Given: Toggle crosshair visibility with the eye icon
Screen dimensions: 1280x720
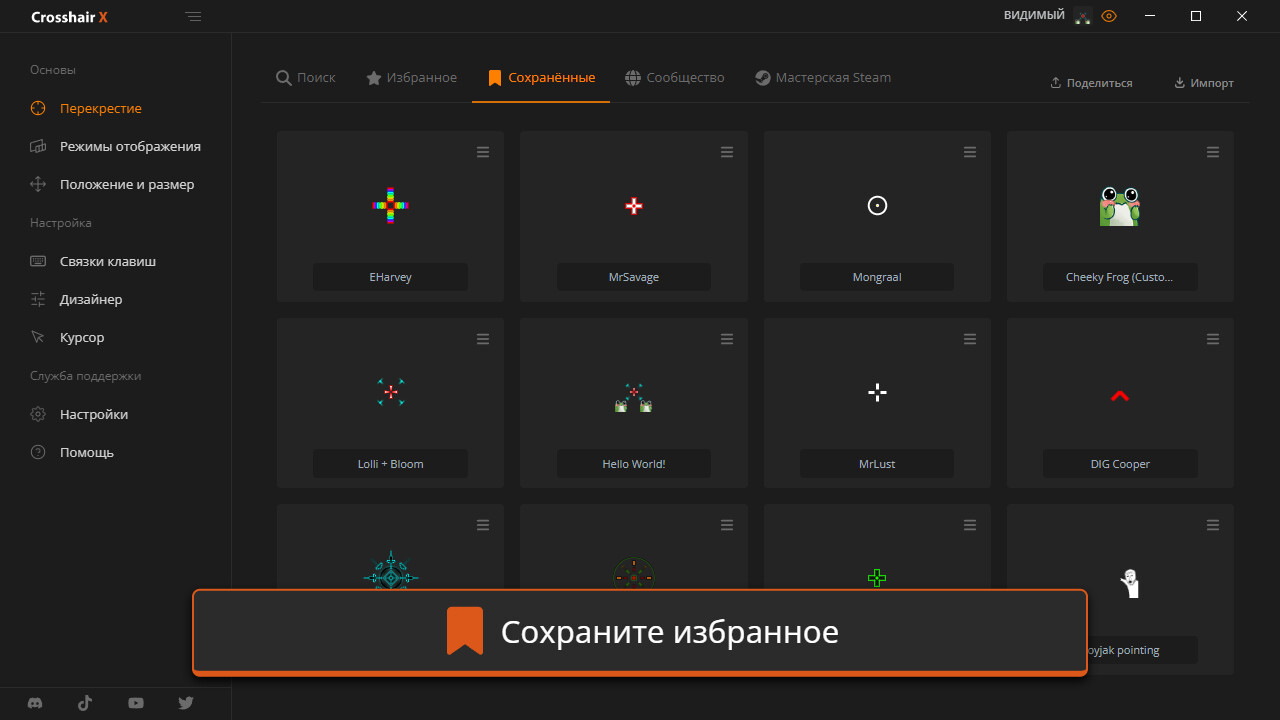Looking at the screenshot, I should tap(1109, 16).
